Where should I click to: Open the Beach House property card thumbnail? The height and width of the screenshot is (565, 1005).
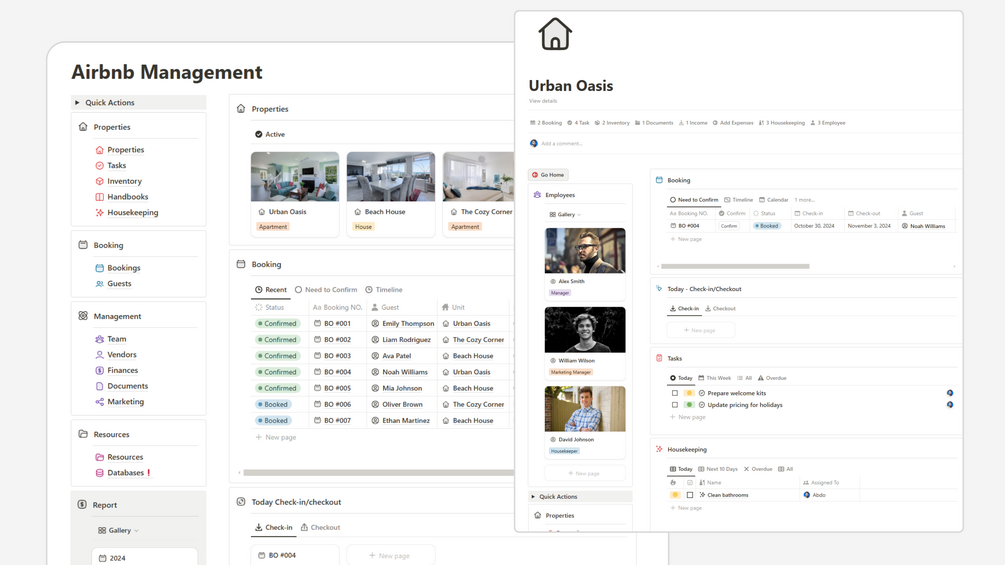click(391, 176)
